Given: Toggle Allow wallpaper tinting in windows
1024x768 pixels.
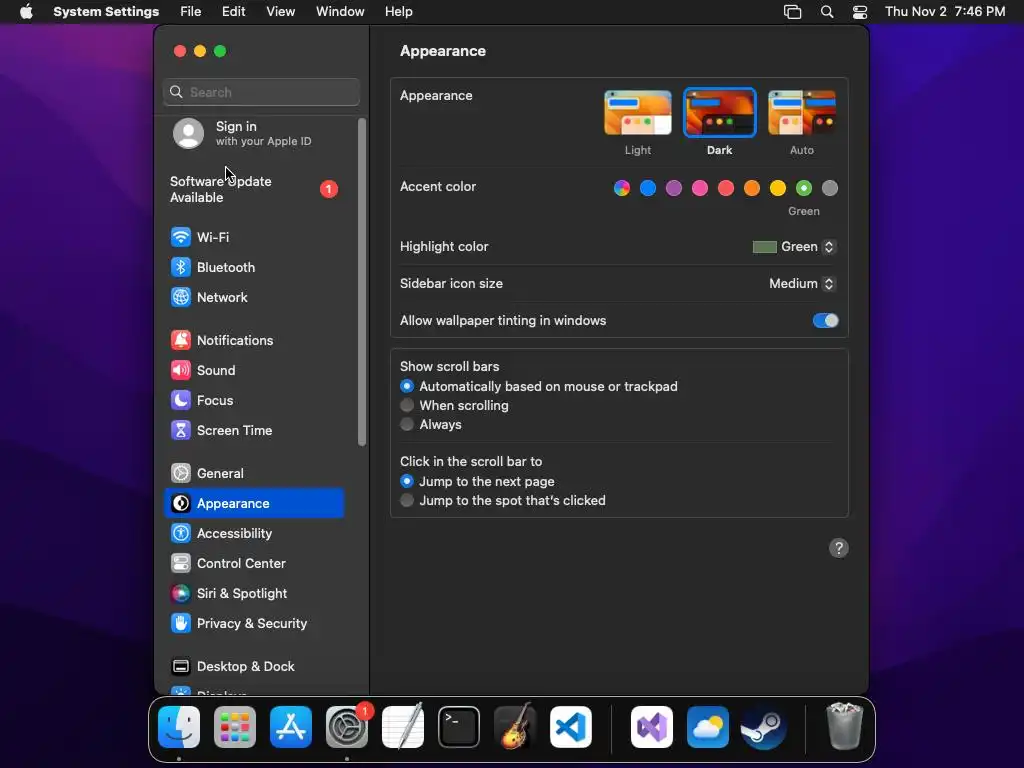Looking at the screenshot, I should pyautogui.click(x=825, y=321).
